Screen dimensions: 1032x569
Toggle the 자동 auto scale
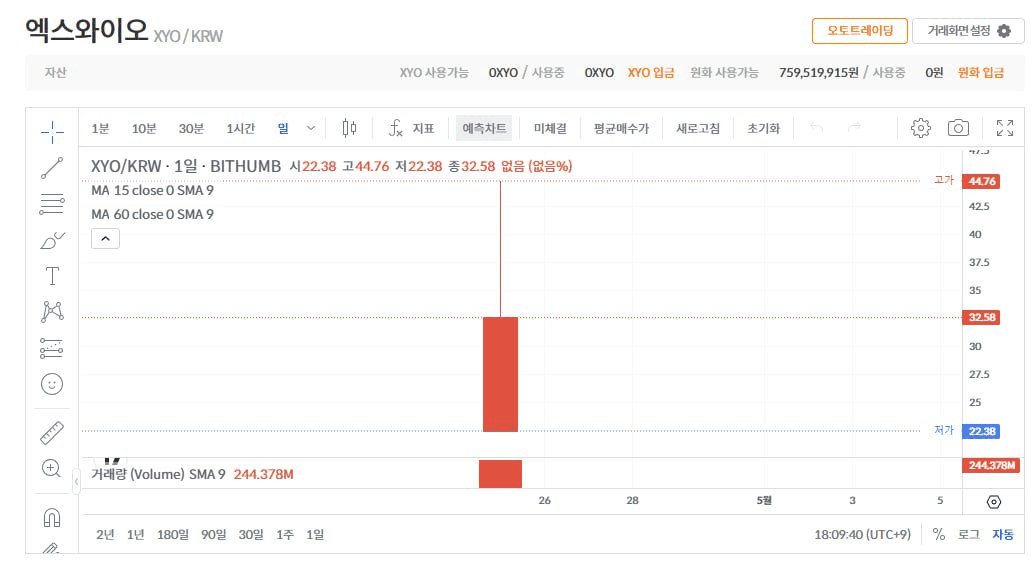(1002, 534)
